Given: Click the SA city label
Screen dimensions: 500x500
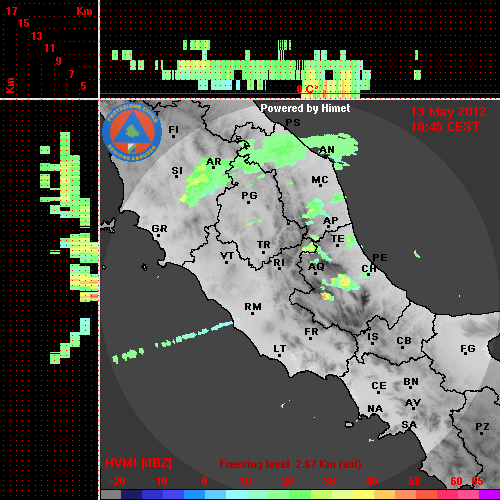Looking at the screenshot, I should tap(409, 425).
